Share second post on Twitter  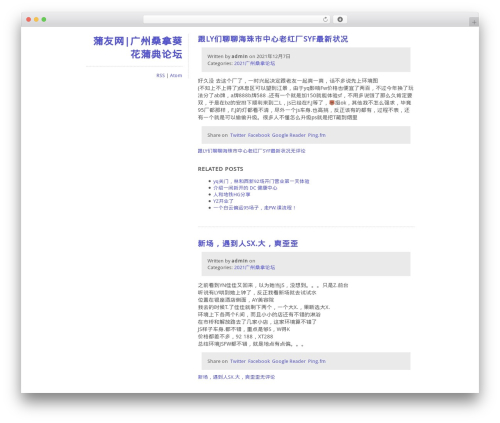tap(238, 361)
